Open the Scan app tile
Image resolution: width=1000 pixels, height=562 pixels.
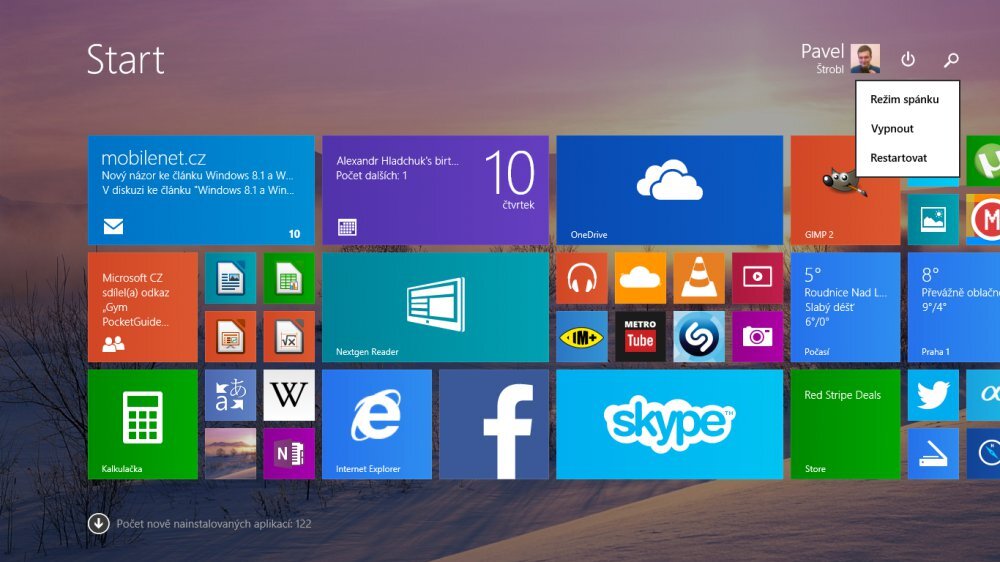point(933,454)
